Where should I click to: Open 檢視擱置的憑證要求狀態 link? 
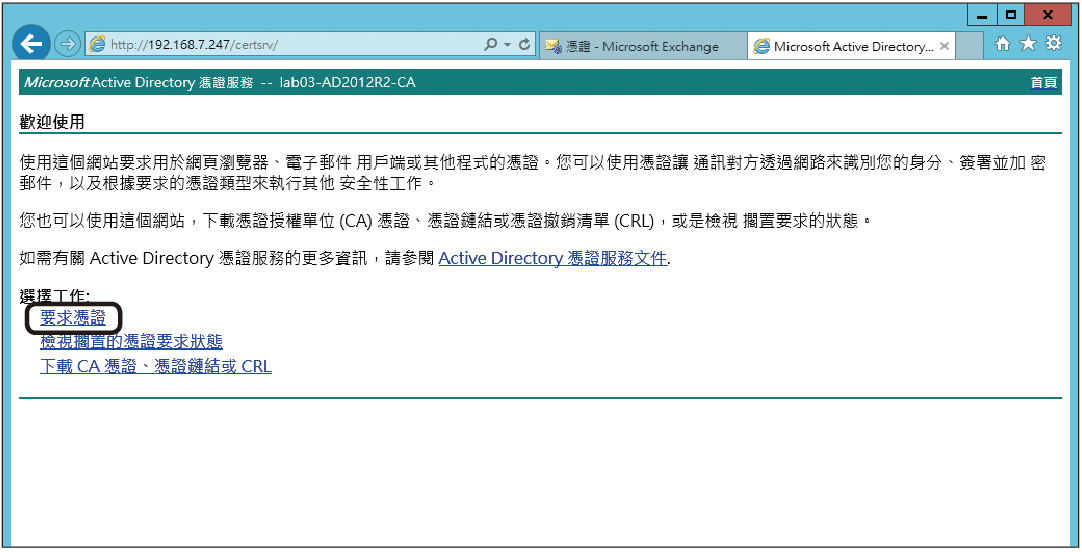pos(131,342)
